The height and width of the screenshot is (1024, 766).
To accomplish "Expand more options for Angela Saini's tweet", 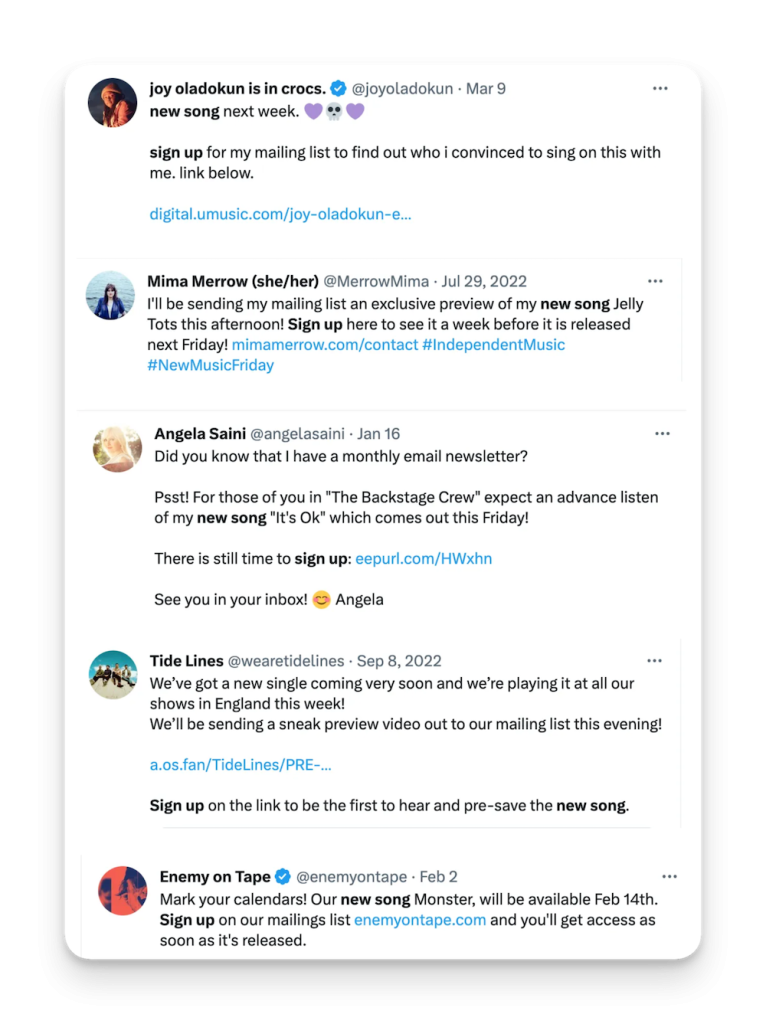I will coord(662,433).
